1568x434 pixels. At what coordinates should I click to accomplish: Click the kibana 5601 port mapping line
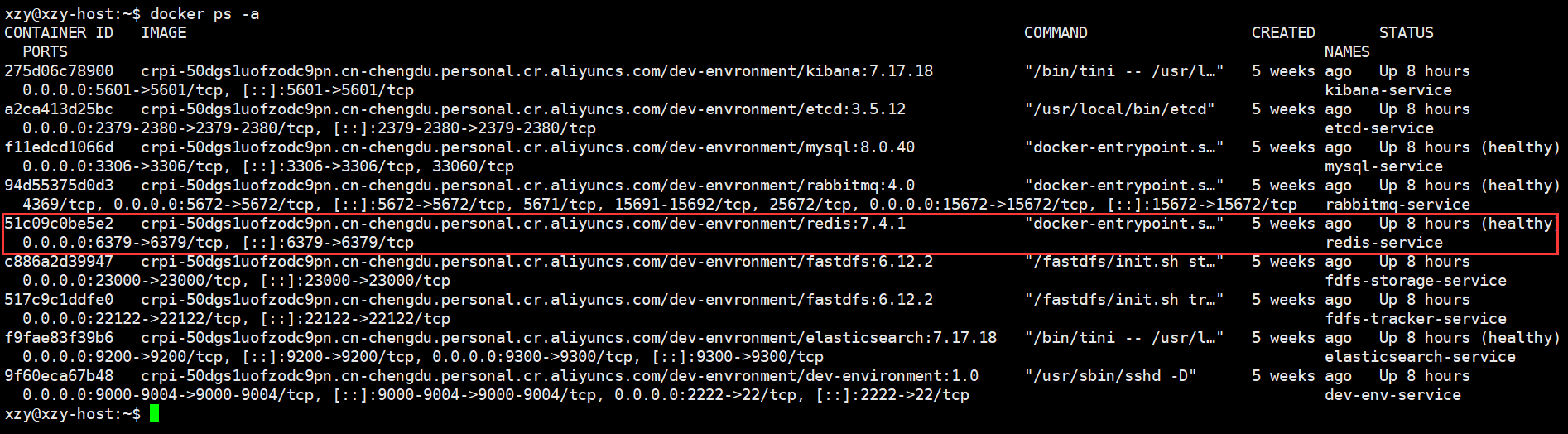tap(218, 90)
